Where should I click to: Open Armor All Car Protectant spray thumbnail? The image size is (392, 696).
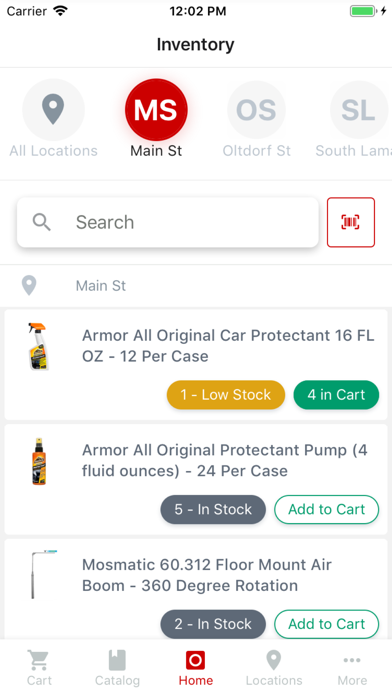tap(39, 346)
